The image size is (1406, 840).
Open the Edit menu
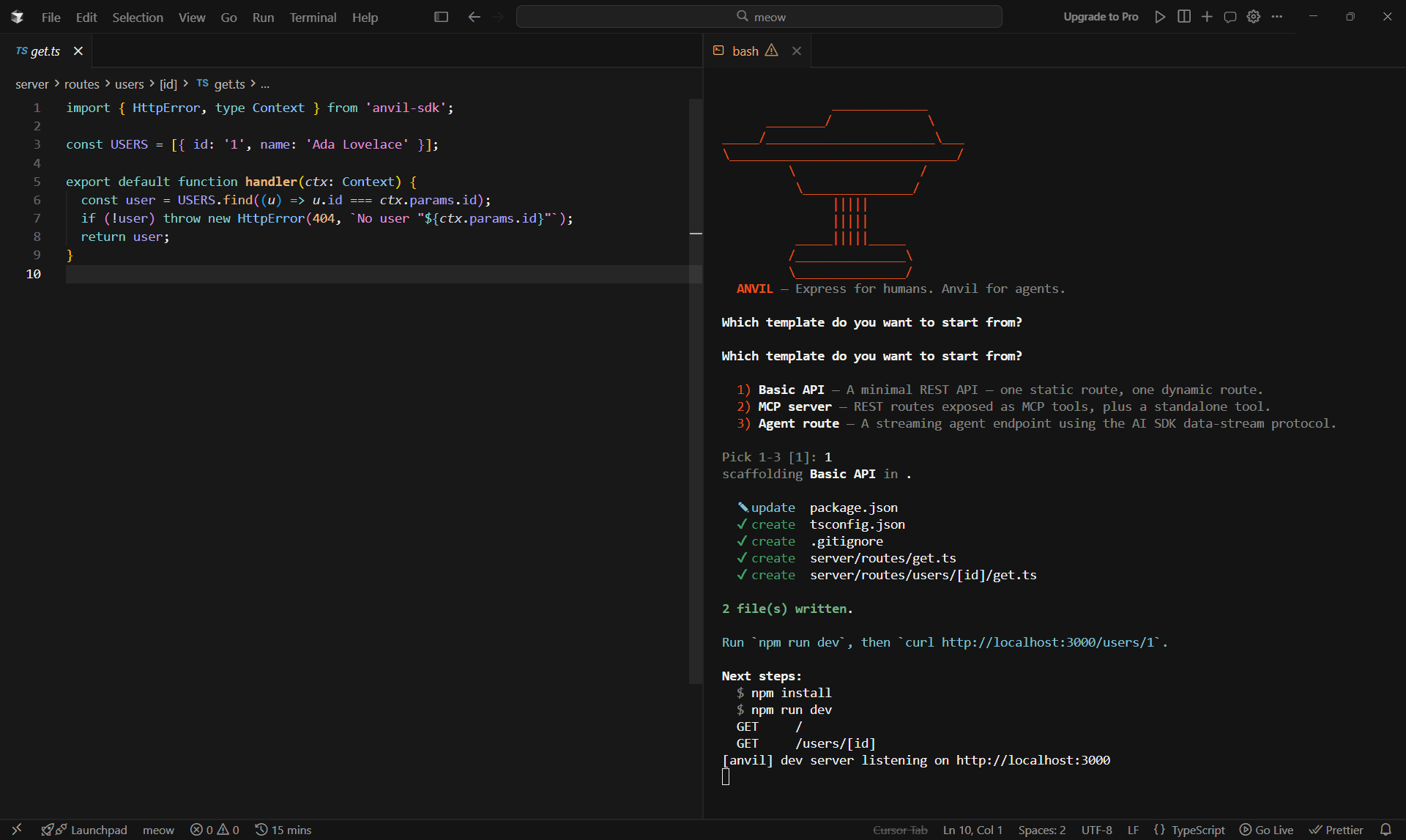click(86, 17)
